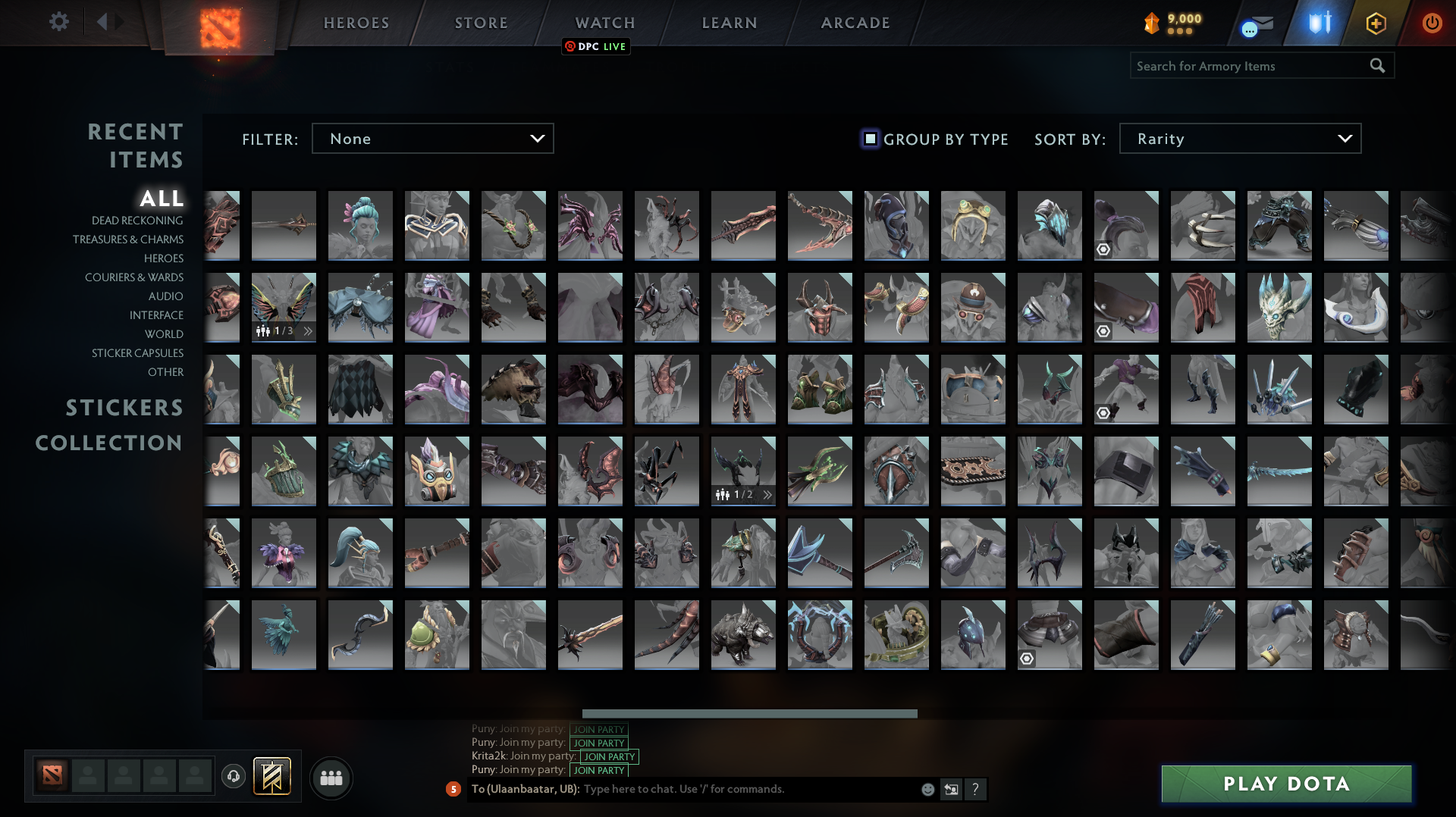Viewport: 1456px width, 817px height.
Task: Open the ARCADE menu item
Action: tap(854, 22)
